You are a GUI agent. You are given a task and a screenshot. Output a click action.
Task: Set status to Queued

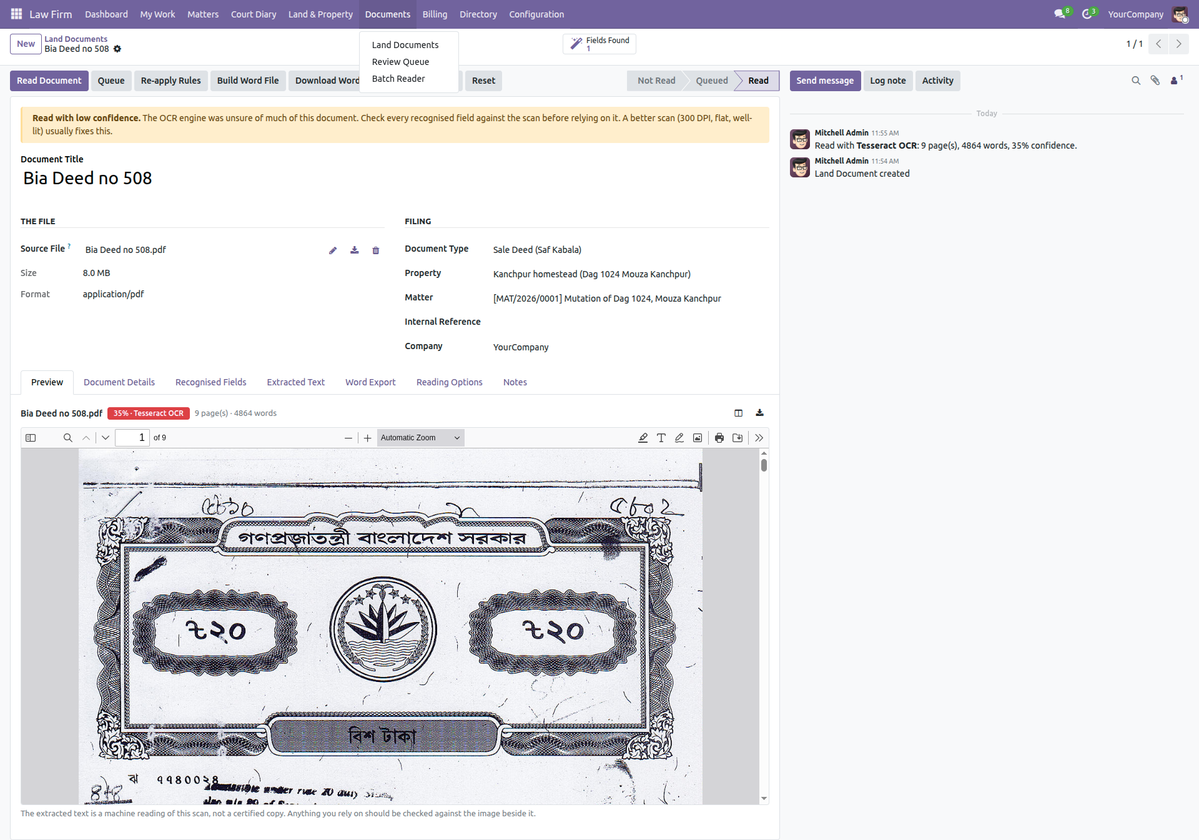711,80
